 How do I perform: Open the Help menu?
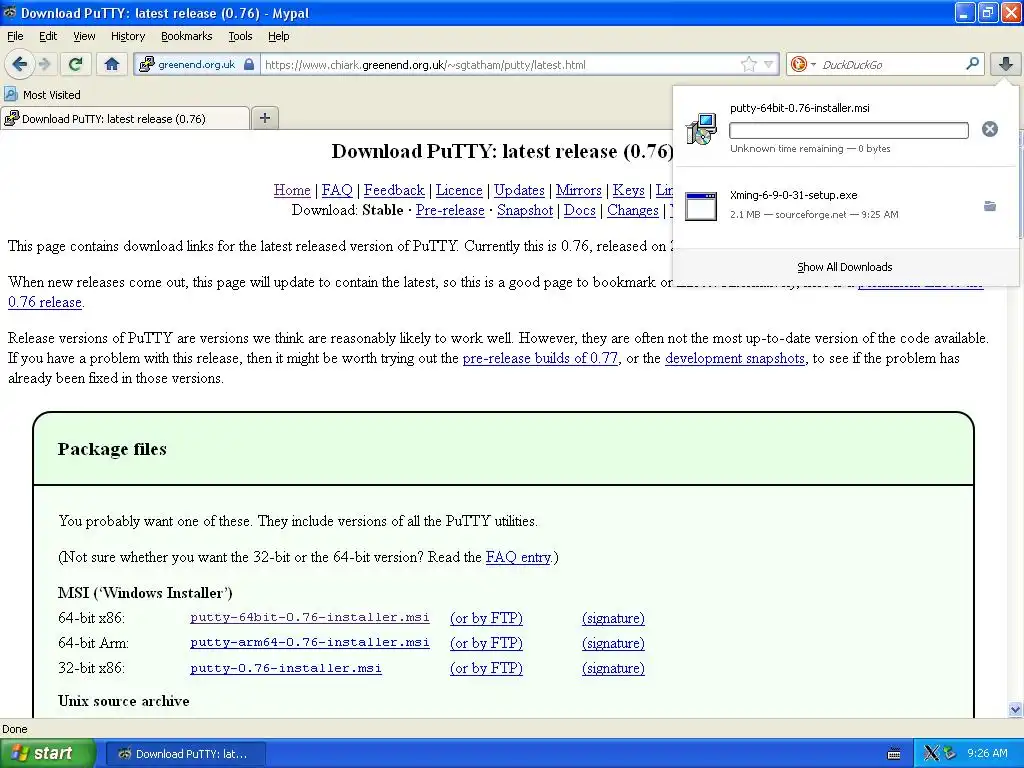(x=278, y=36)
